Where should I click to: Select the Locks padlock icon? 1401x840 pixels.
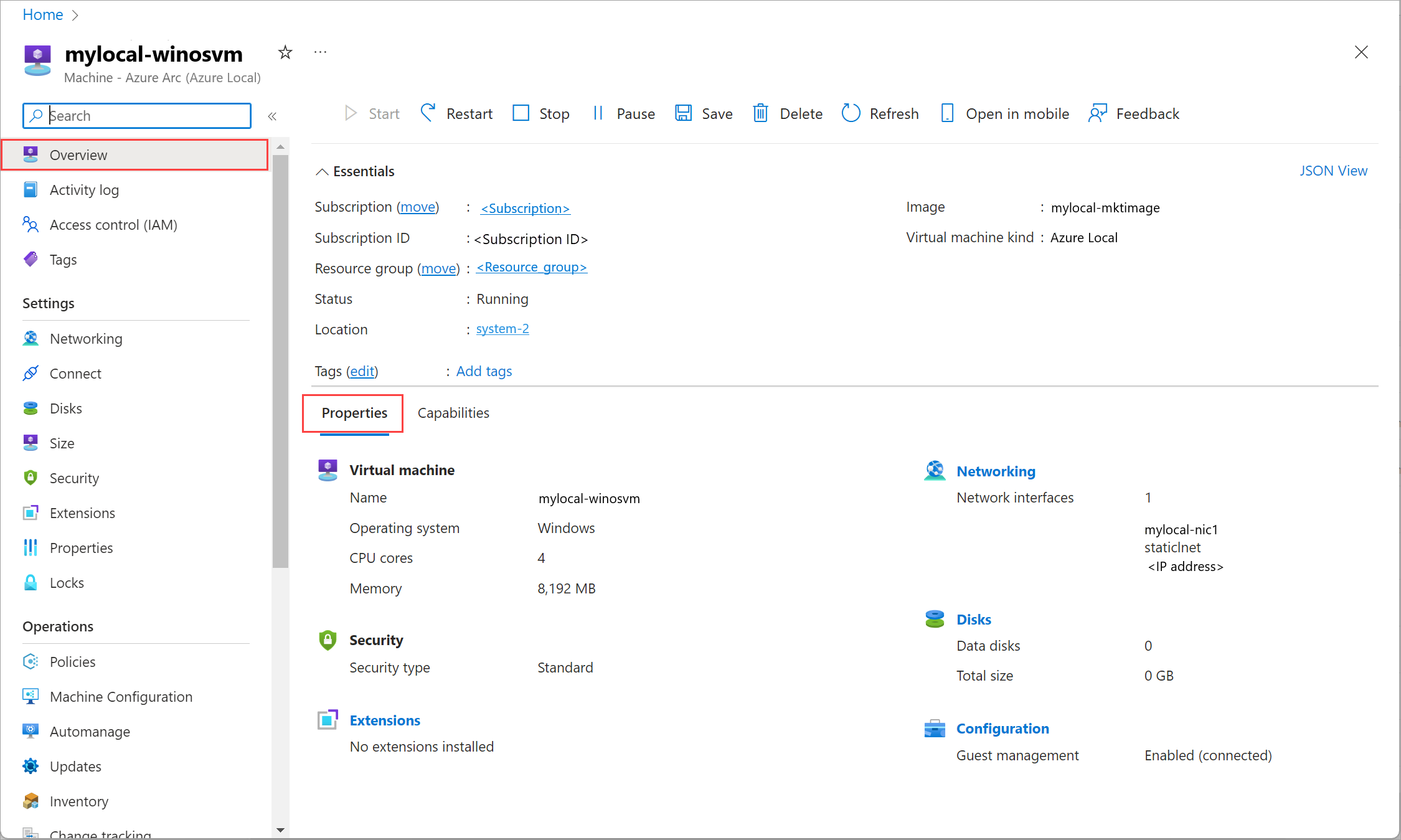tap(31, 582)
